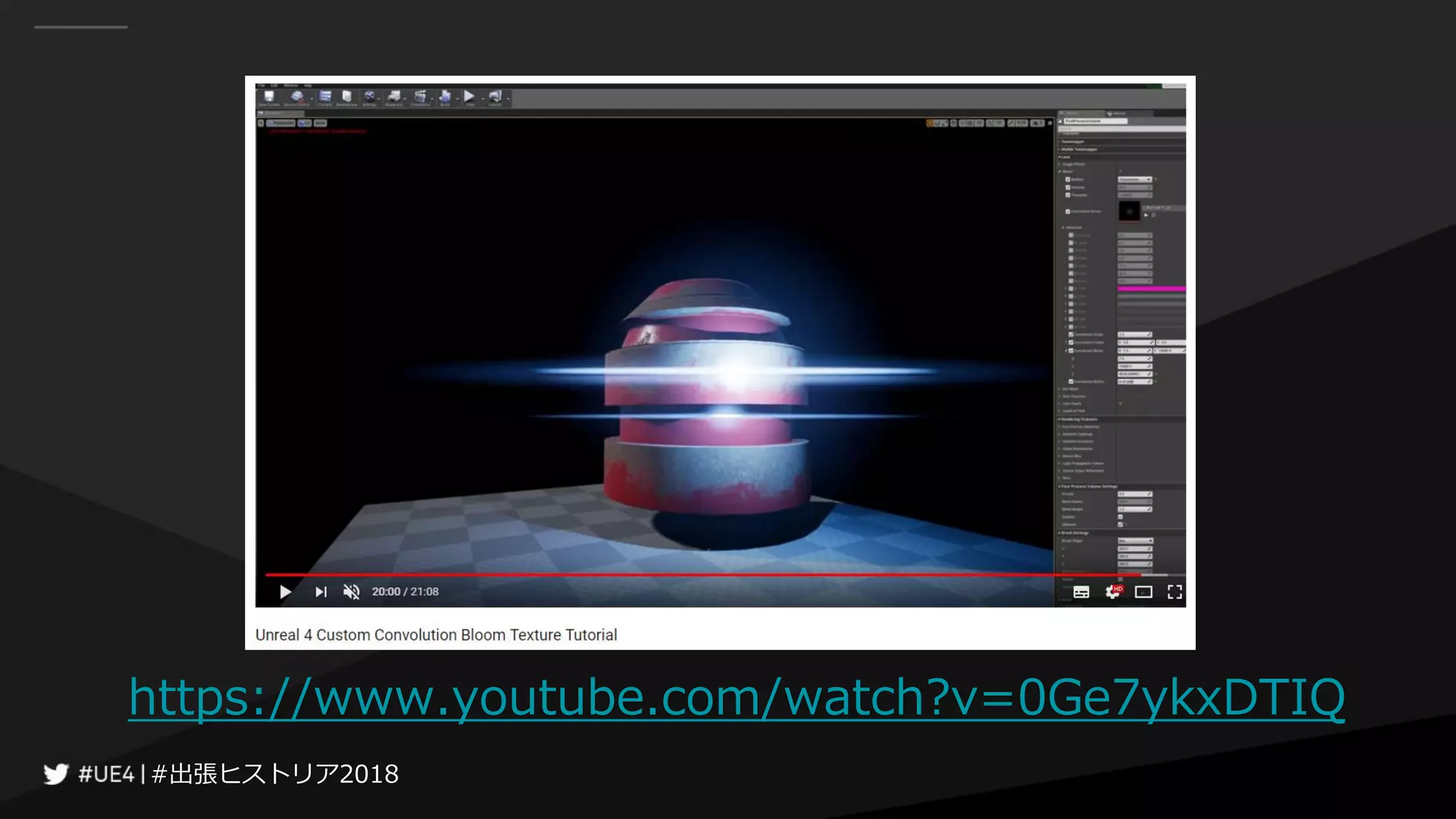Toggle the Unbound checkbox
Screen dimensions: 1456x819
(1120, 525)
